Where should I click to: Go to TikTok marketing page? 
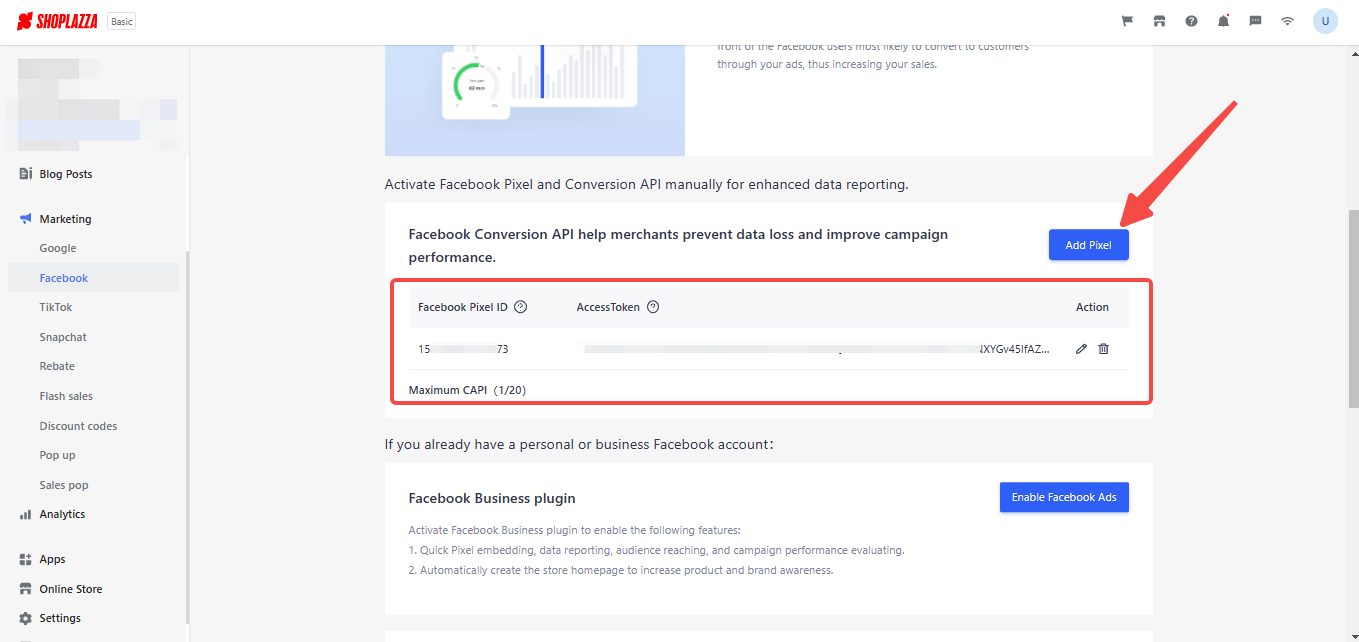56,307
